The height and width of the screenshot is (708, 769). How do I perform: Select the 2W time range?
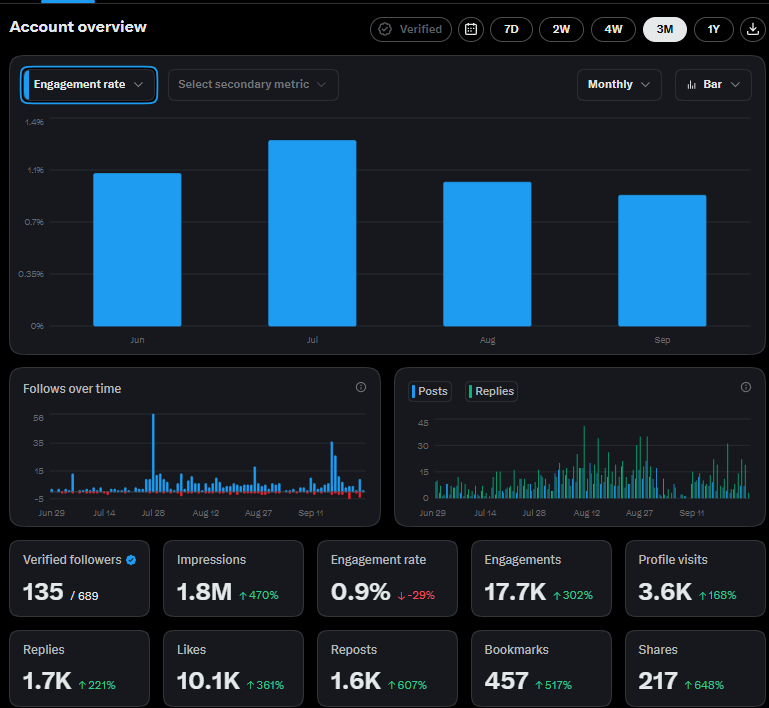pyautogui.click(x=562, y=29)
